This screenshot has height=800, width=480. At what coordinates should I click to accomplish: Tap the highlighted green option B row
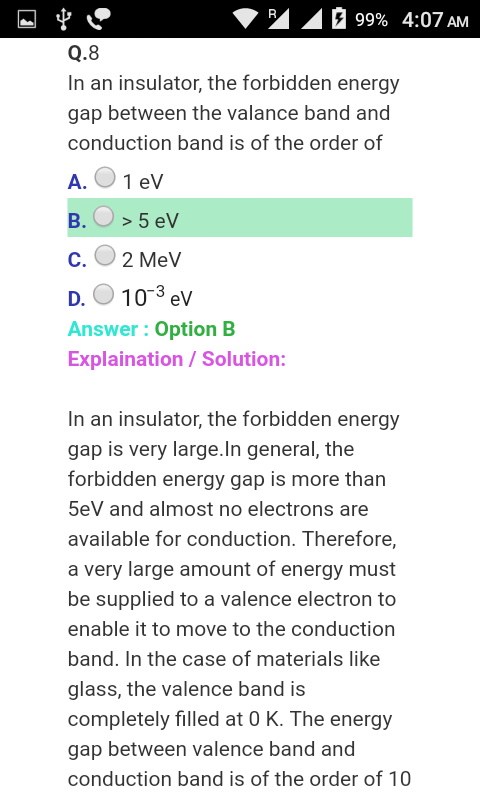coord(240,217)
